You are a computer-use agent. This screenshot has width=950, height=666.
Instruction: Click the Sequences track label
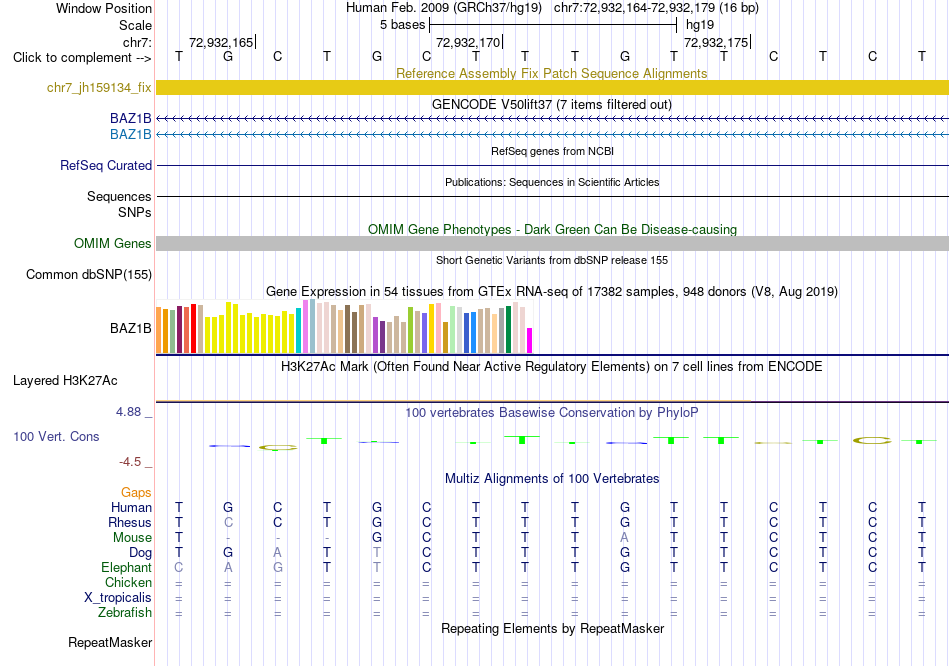tap(119, 196)
